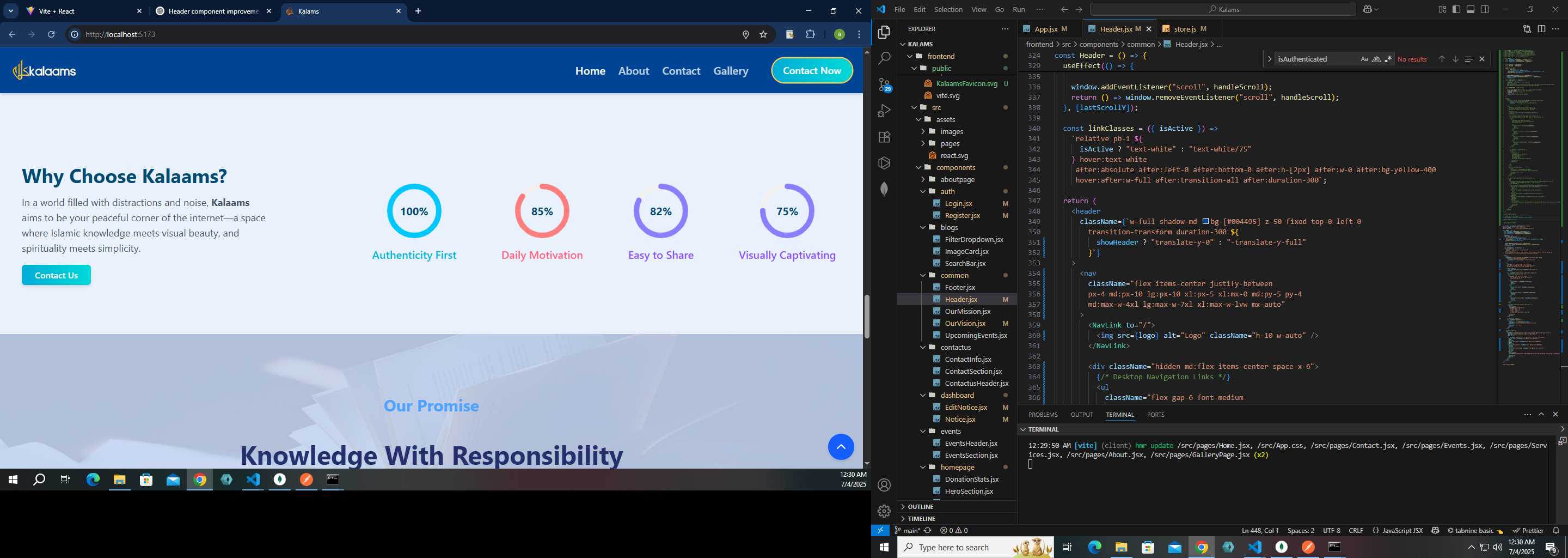
Task: Open the About link in the site navigation
Action: tap(634, 71)
